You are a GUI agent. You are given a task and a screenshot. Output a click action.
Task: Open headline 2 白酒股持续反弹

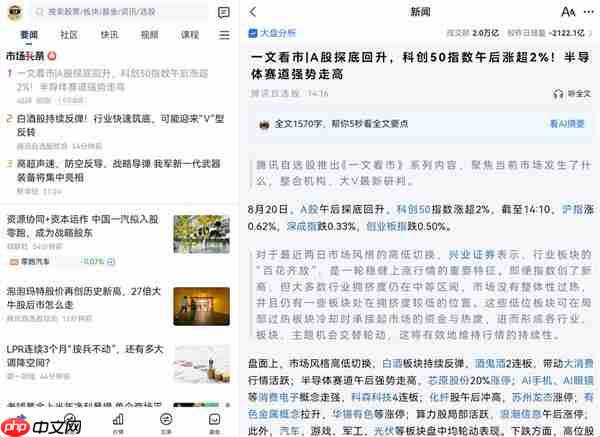pos(120,125)
